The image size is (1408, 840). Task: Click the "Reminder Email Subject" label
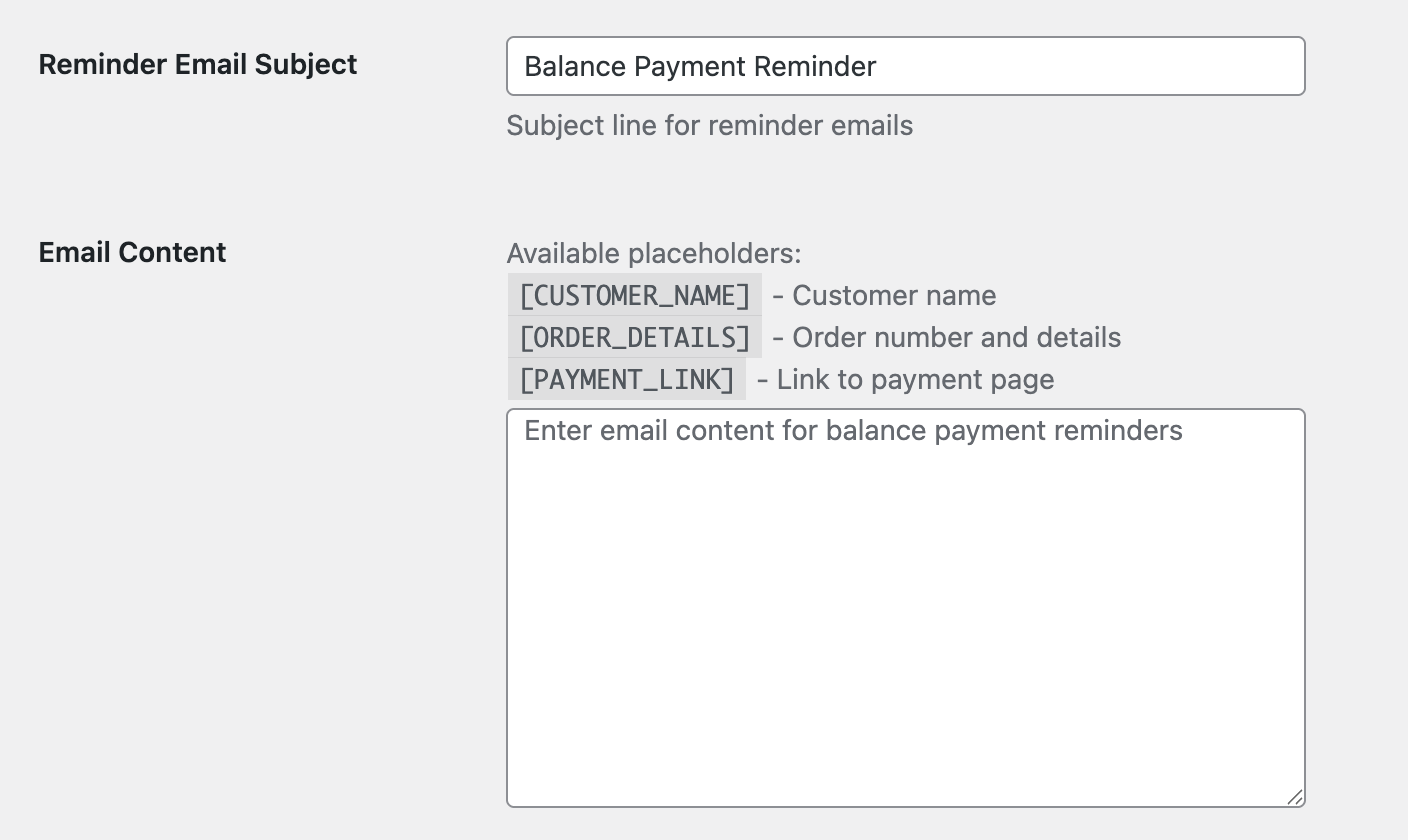[198, 64]
